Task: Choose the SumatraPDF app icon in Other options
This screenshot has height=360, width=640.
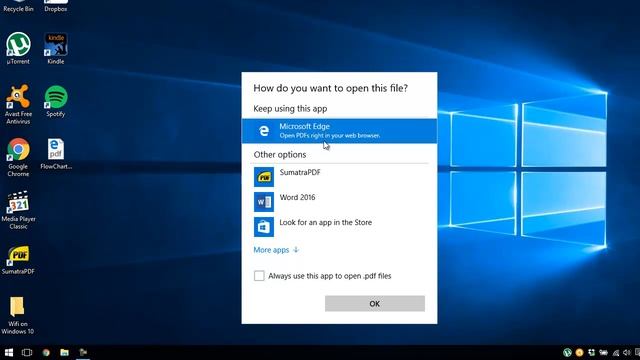Action: (264, 177)
